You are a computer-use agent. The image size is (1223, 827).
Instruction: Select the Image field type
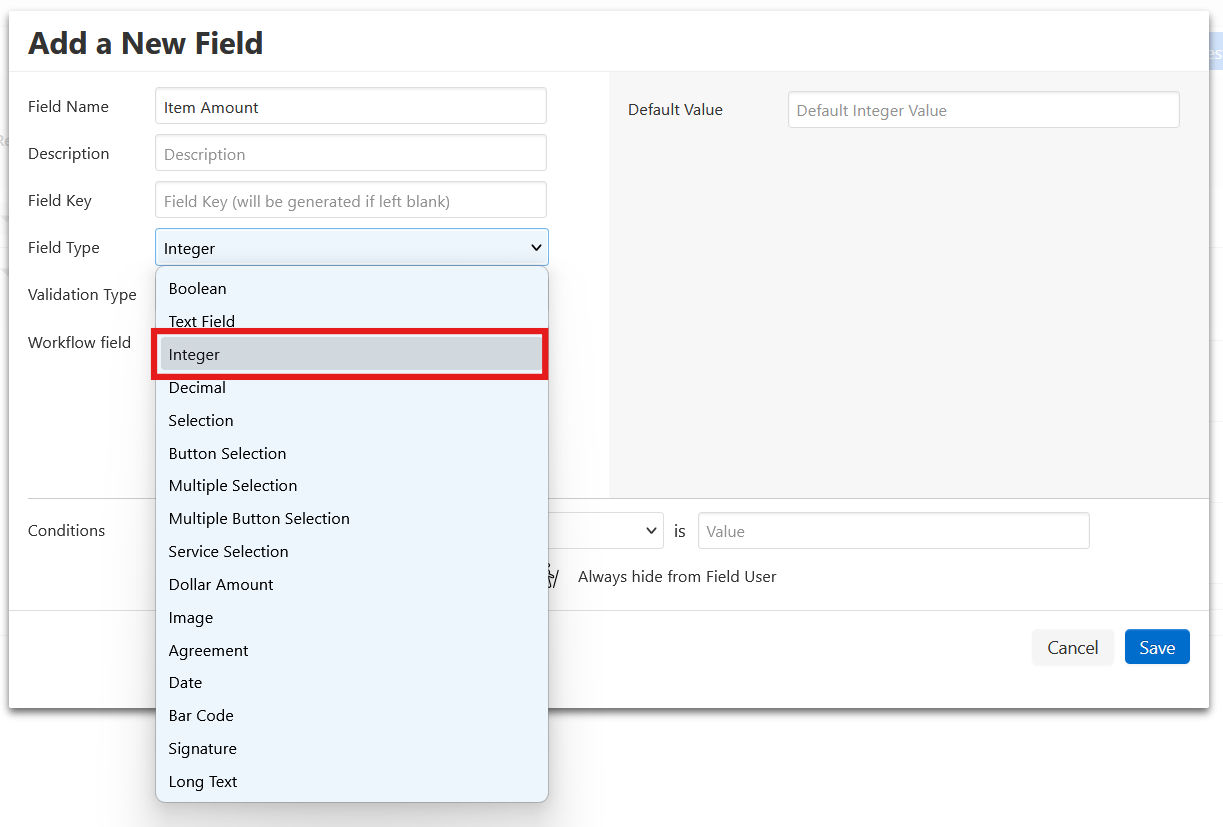pos(191,617)
